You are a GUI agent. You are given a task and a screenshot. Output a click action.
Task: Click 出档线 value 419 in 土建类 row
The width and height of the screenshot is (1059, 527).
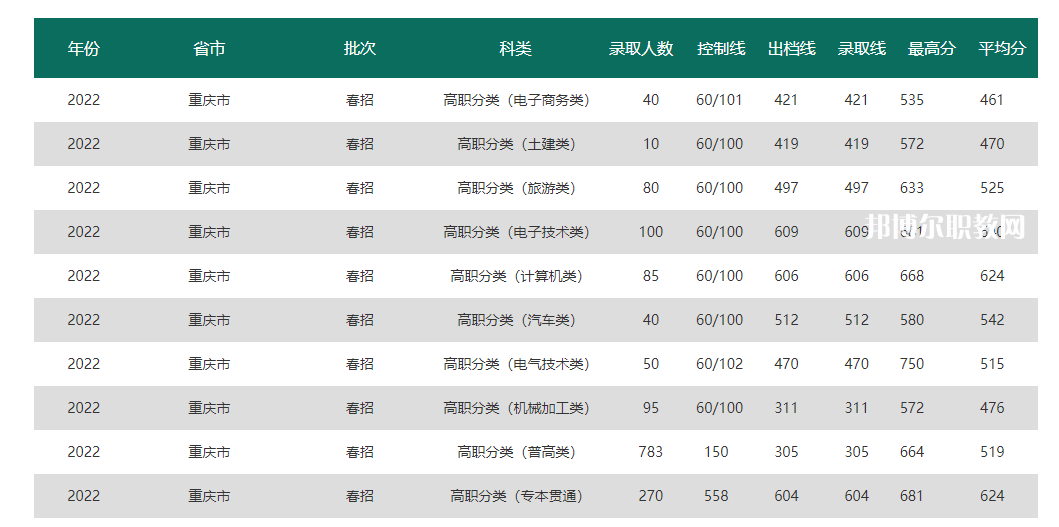pyautogui.click(x=786, y=144)
